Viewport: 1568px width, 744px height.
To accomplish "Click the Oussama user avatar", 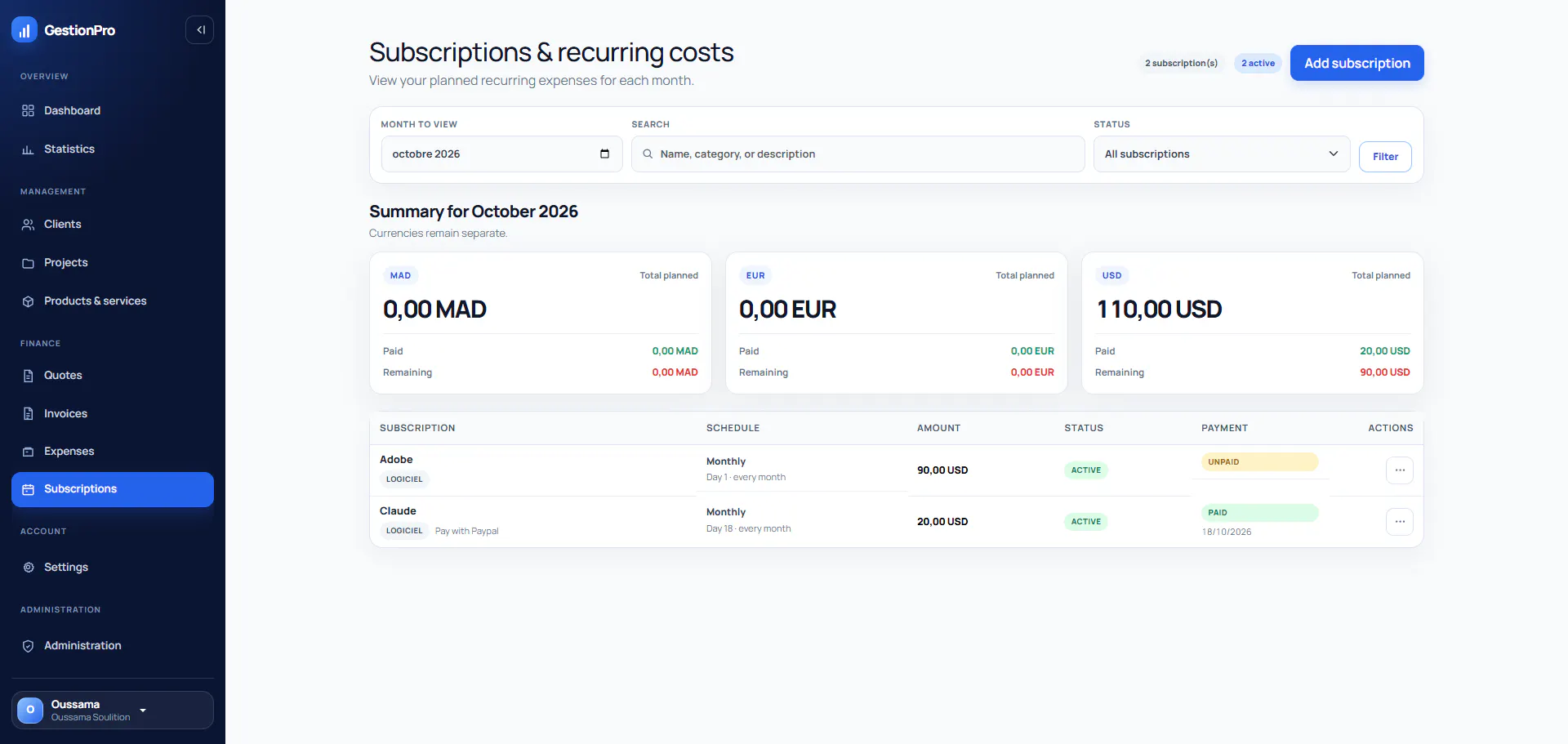I will tap(30, 710).
